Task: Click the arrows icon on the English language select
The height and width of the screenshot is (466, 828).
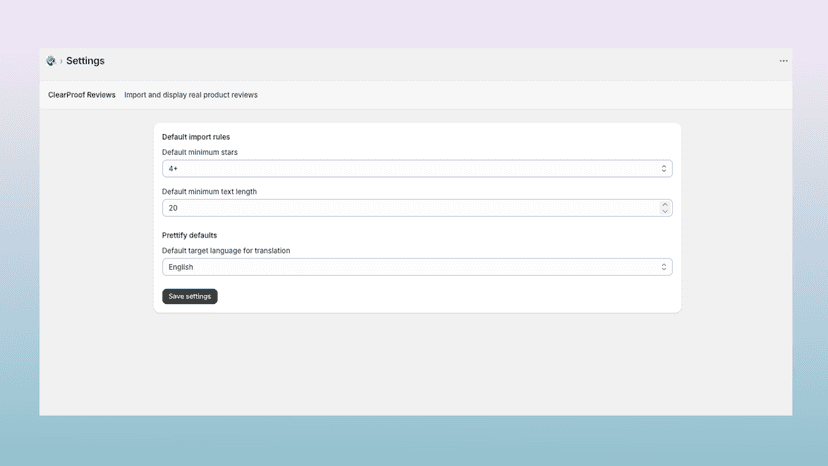Action: (x=664, y=267)
